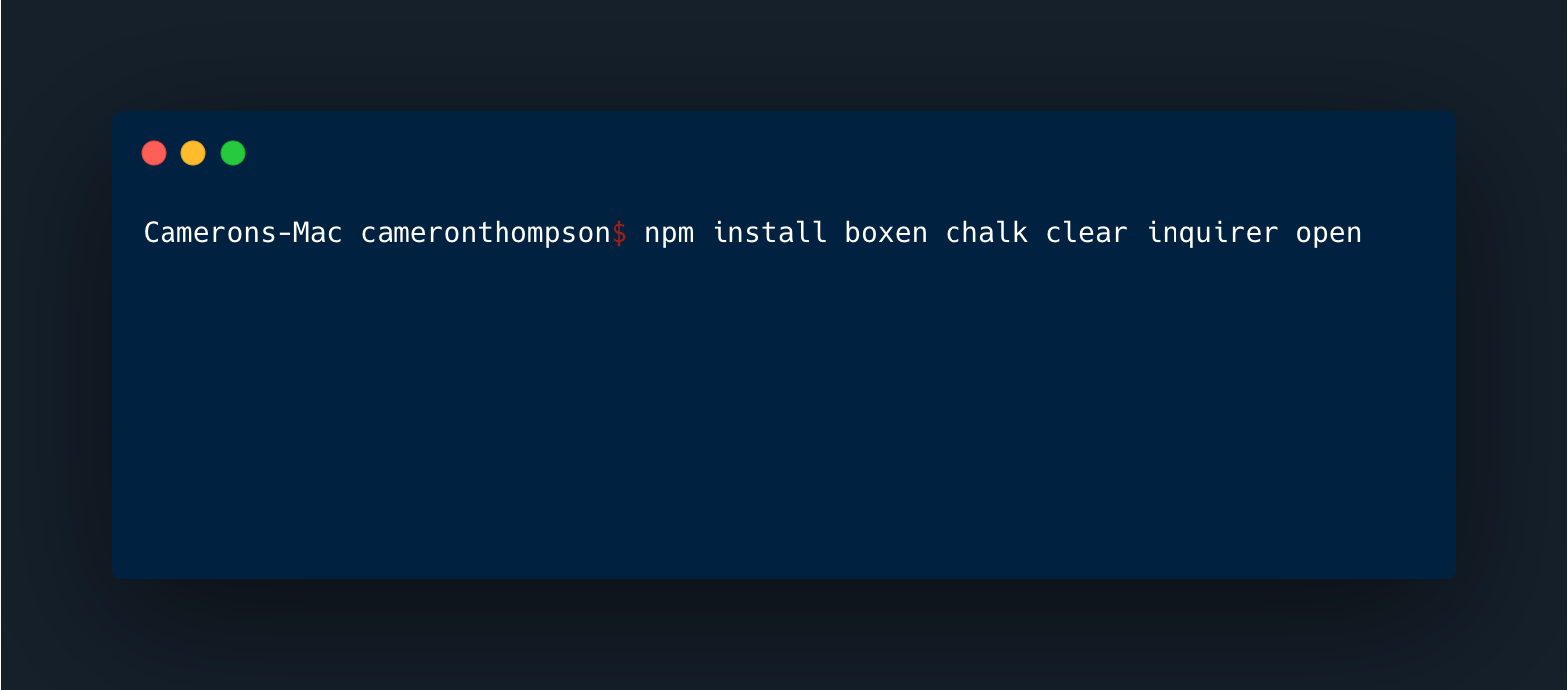Maximize the terminal with the green button
This screenshot has height=690, width=1568.
coord(233,153)
